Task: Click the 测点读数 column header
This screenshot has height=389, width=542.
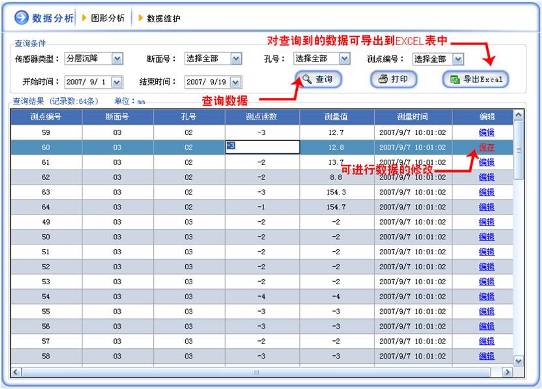Action: 262,117
